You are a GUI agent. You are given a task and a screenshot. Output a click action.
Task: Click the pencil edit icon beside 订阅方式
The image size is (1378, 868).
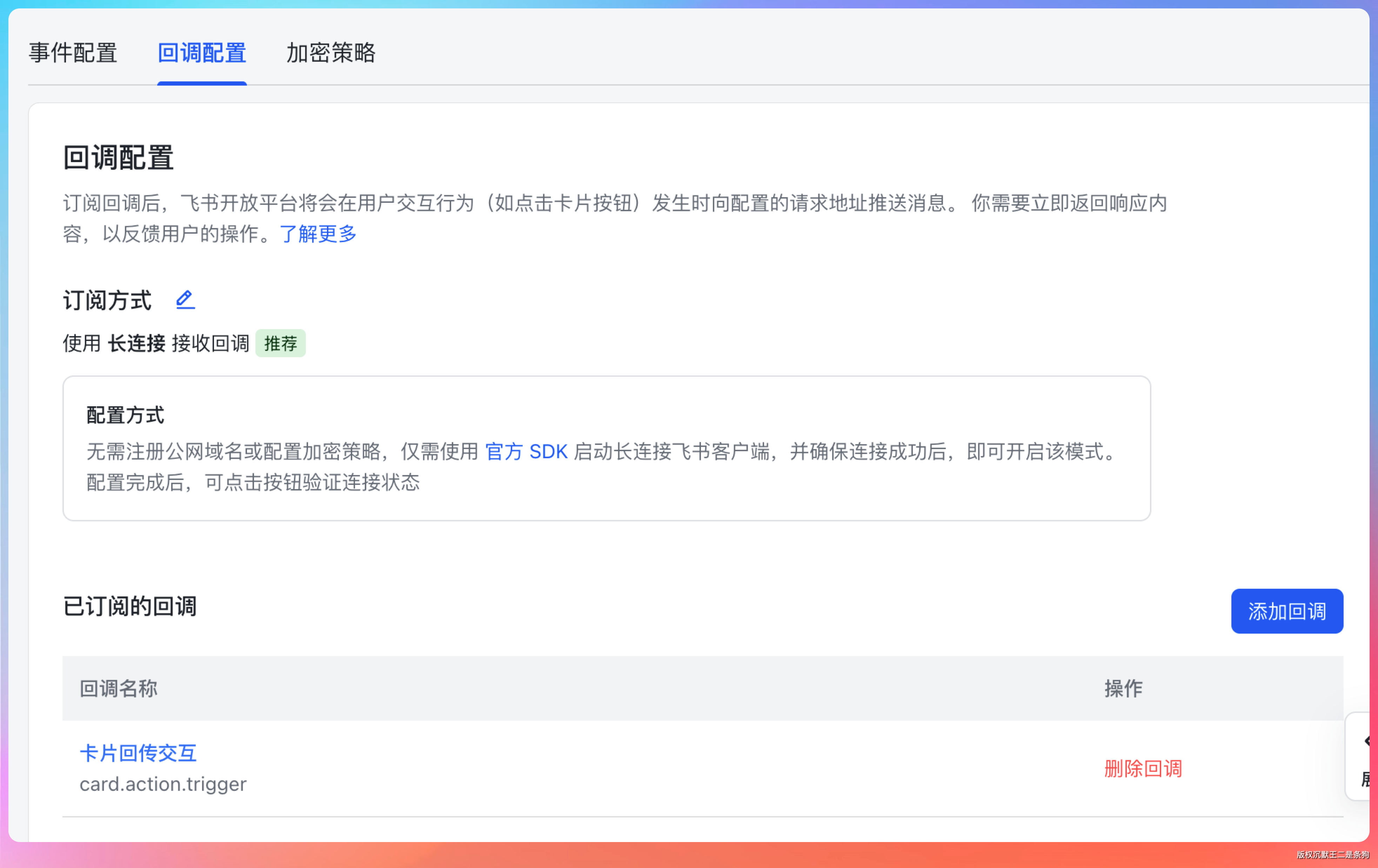point(185,300)
